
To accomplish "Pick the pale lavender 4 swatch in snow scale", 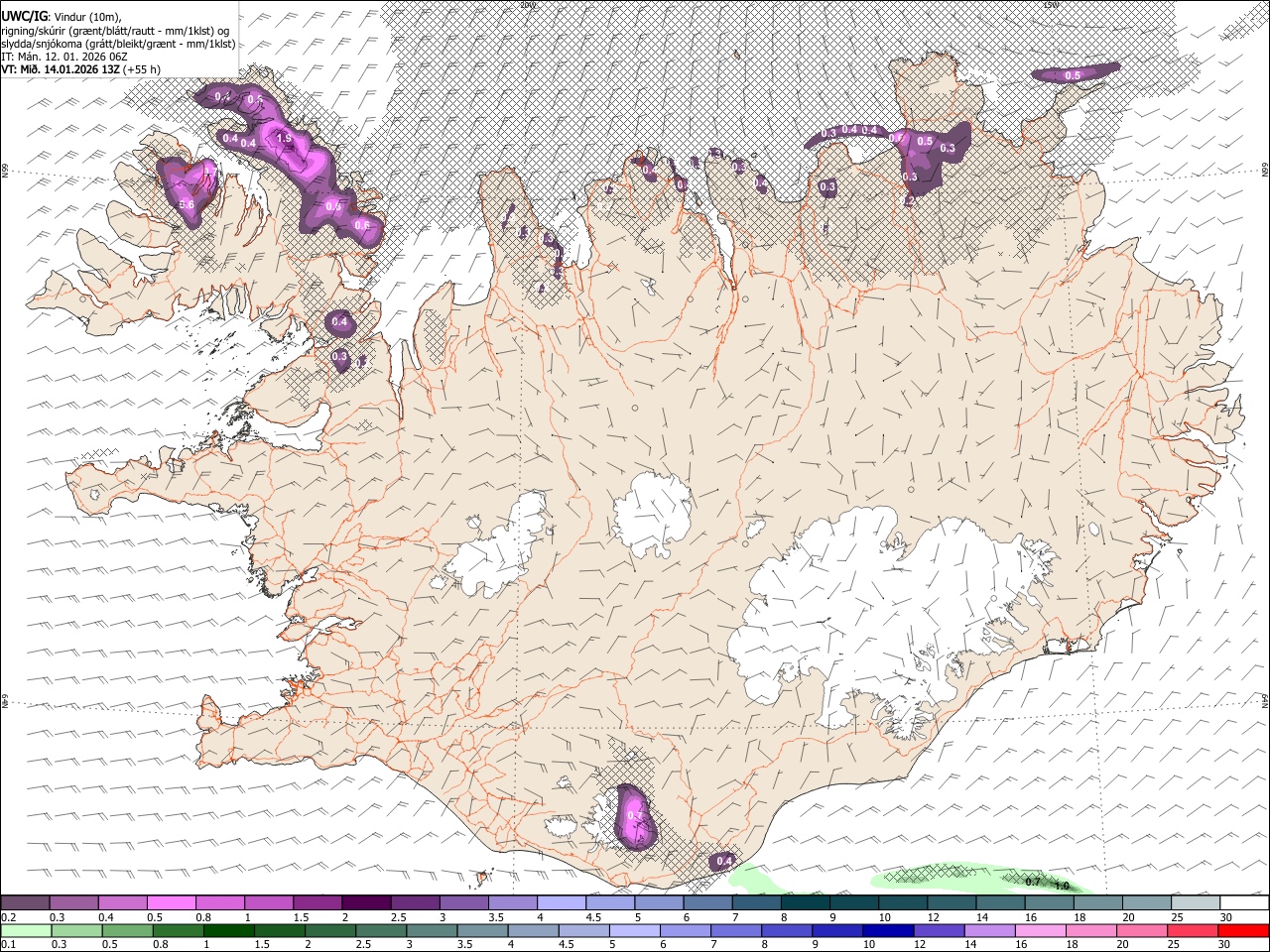I will coord(562,903).
